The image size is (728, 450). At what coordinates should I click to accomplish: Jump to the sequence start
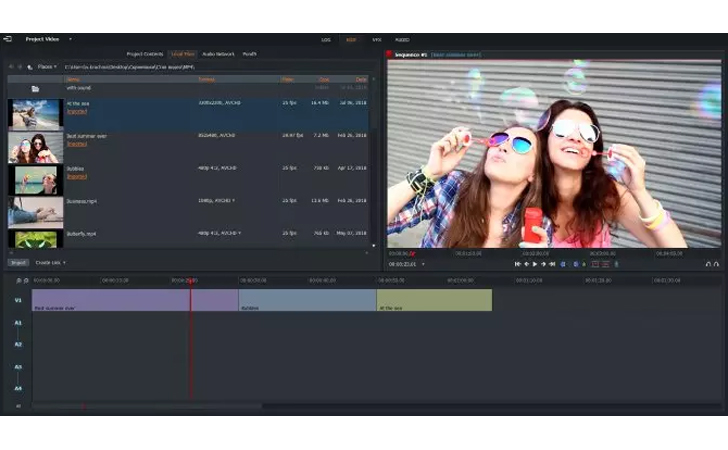517,264
